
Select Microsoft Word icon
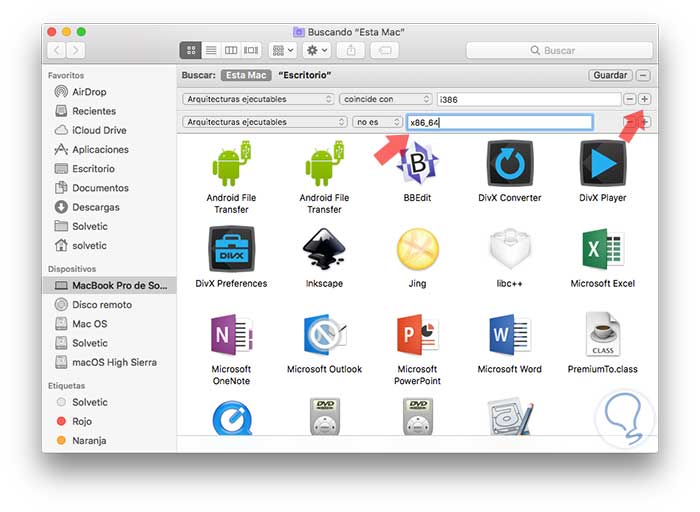[510, 335]
